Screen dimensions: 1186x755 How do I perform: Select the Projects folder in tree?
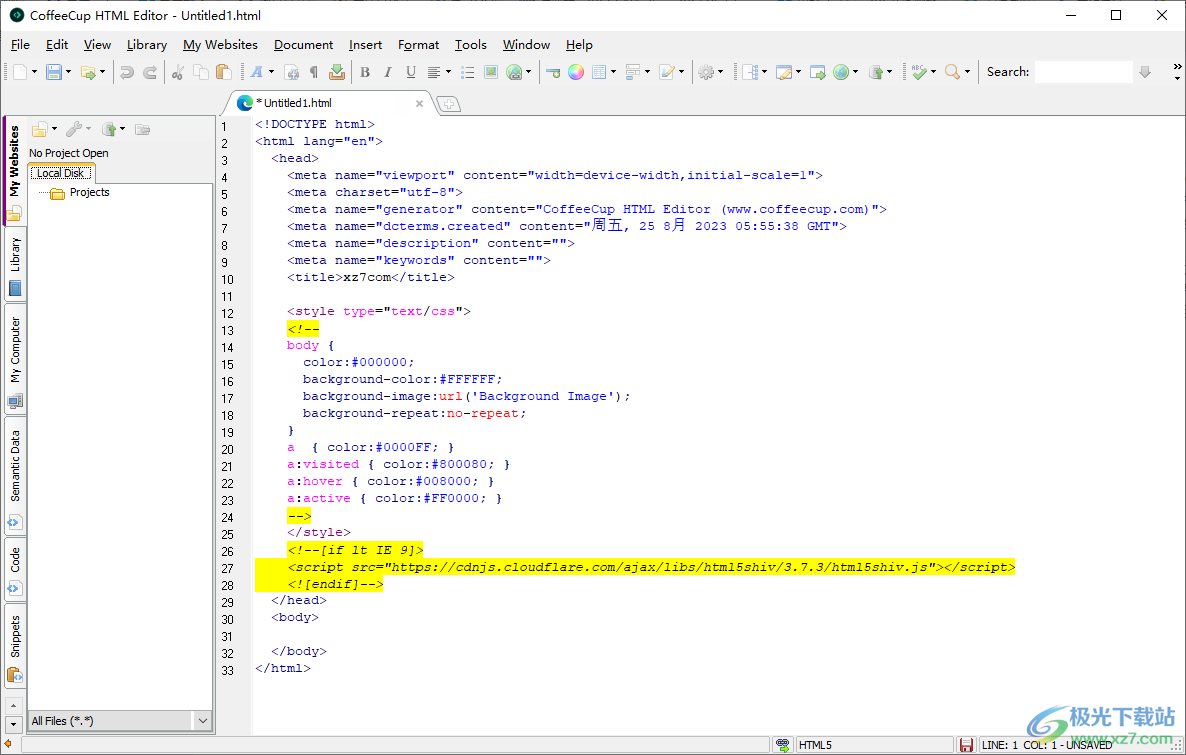80,193
